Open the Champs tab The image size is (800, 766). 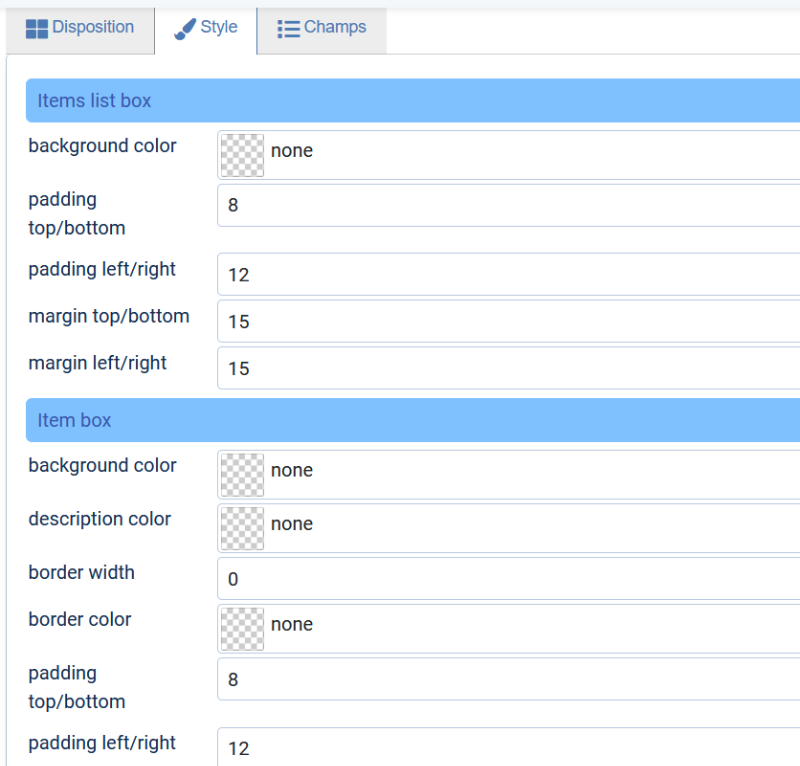pyautogui.click(x=322, y=28)
